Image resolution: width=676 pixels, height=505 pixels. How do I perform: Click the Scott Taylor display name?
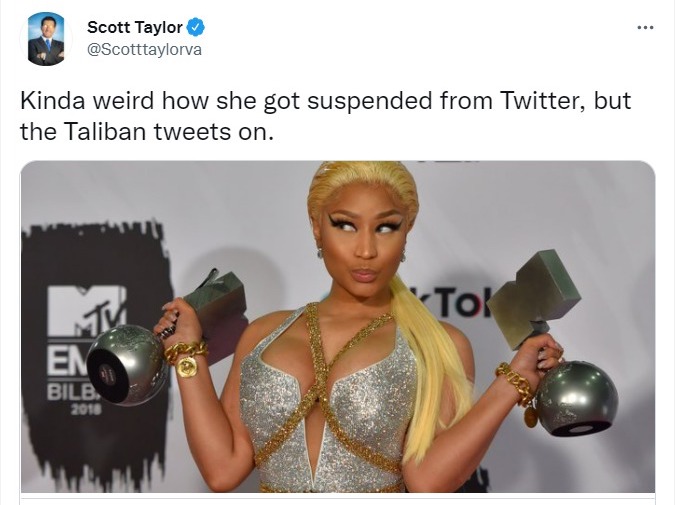(135, 27)
